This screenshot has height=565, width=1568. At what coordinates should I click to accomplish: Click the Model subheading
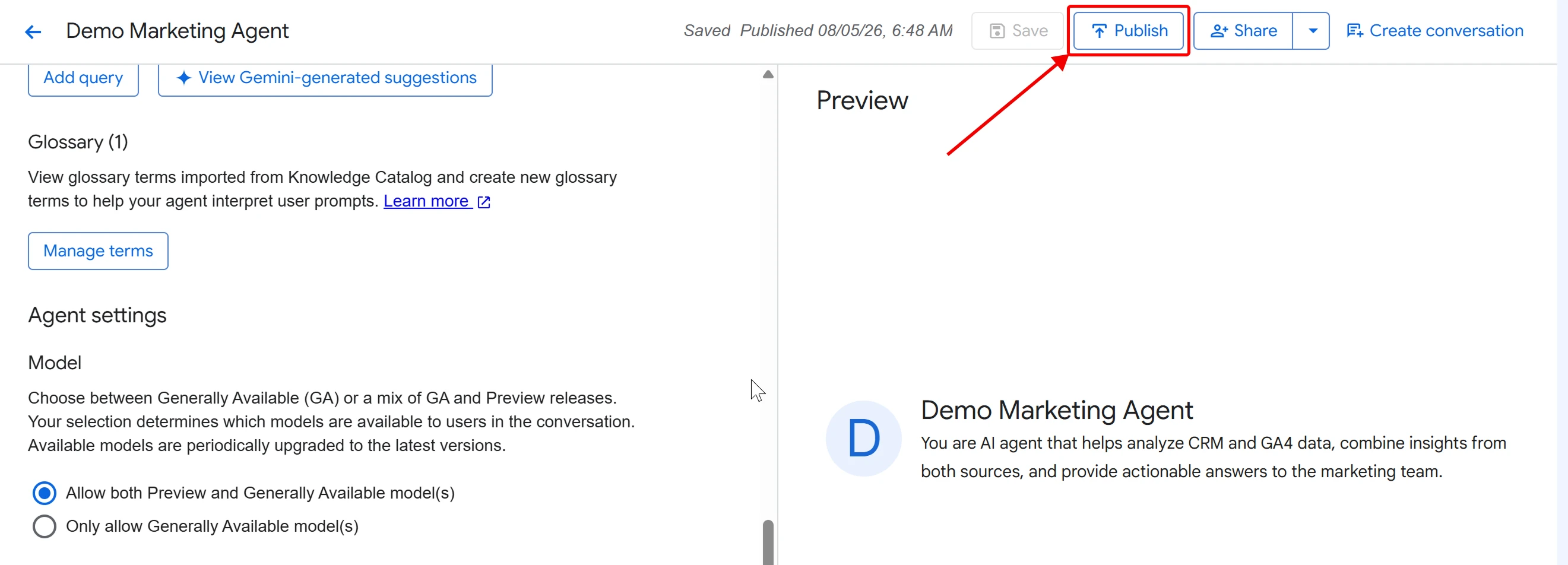point(55,363)
